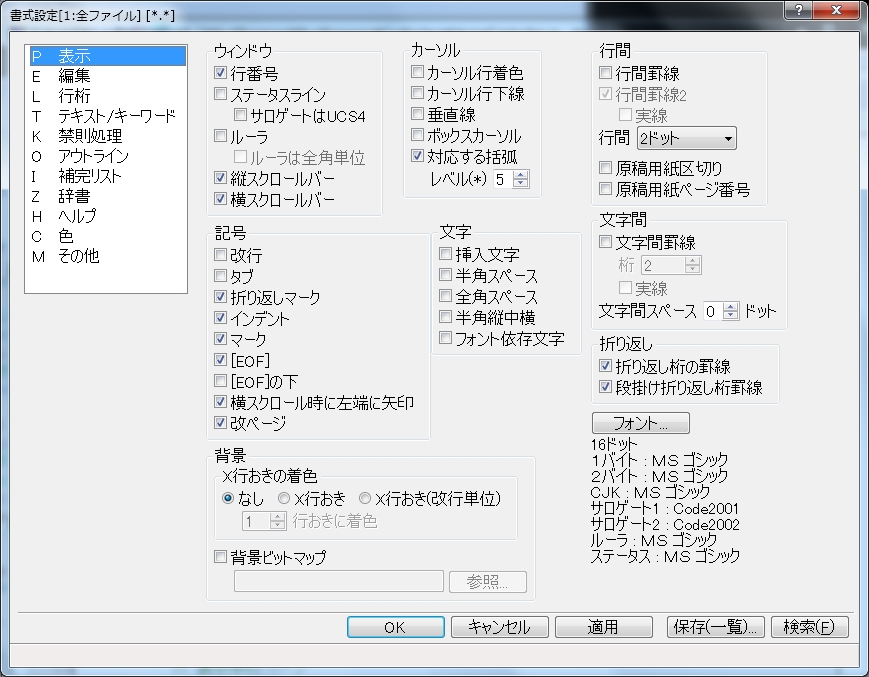Click the 適用 apply button
The height and width of the screenshot is (677, 869).
click(603, 627)
